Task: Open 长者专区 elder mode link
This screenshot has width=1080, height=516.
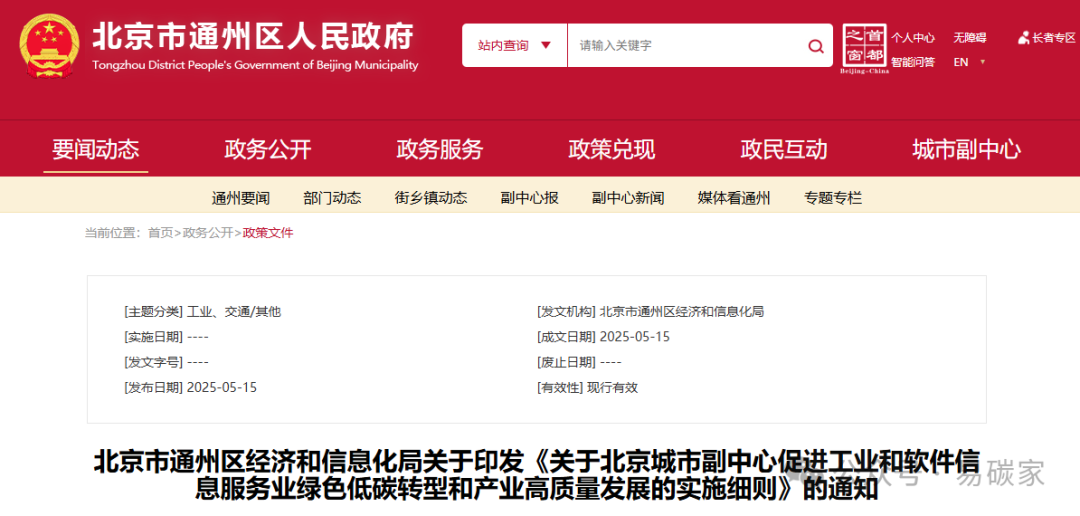Action: pyautogui.click(x=1052, y=38)
